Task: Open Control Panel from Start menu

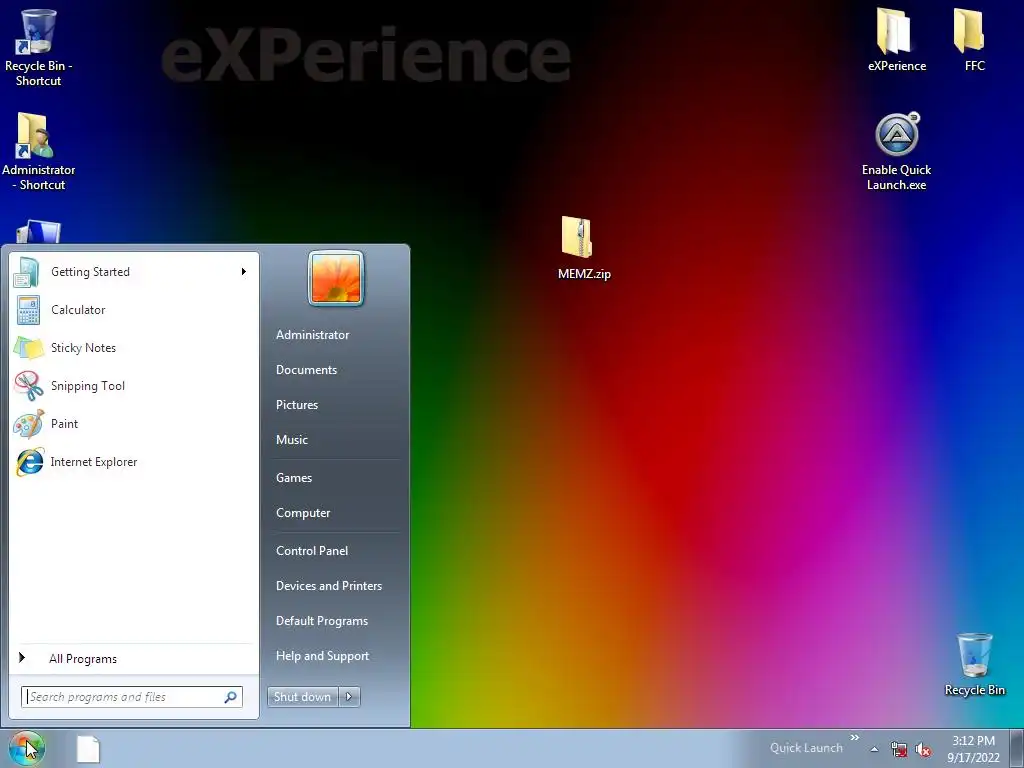Action: 312,551
